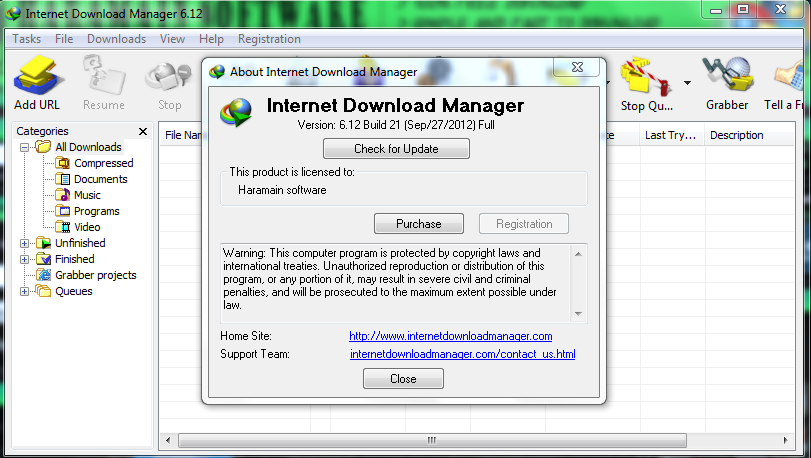811x458 pixels.
Task: Collapse the All Downloads tree node
Action: 24,147
